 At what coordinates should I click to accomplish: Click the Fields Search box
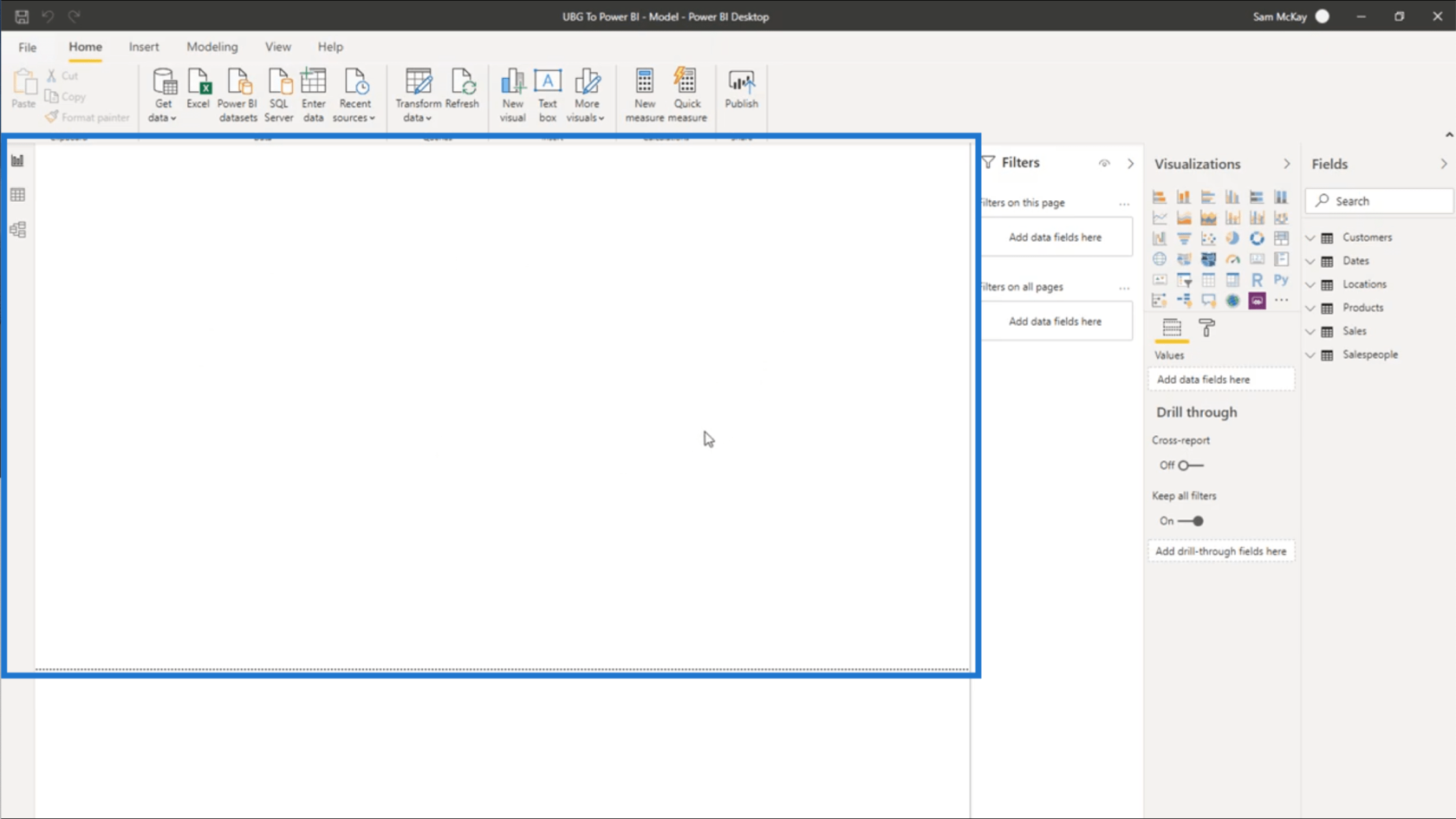tap(1380, 201)
